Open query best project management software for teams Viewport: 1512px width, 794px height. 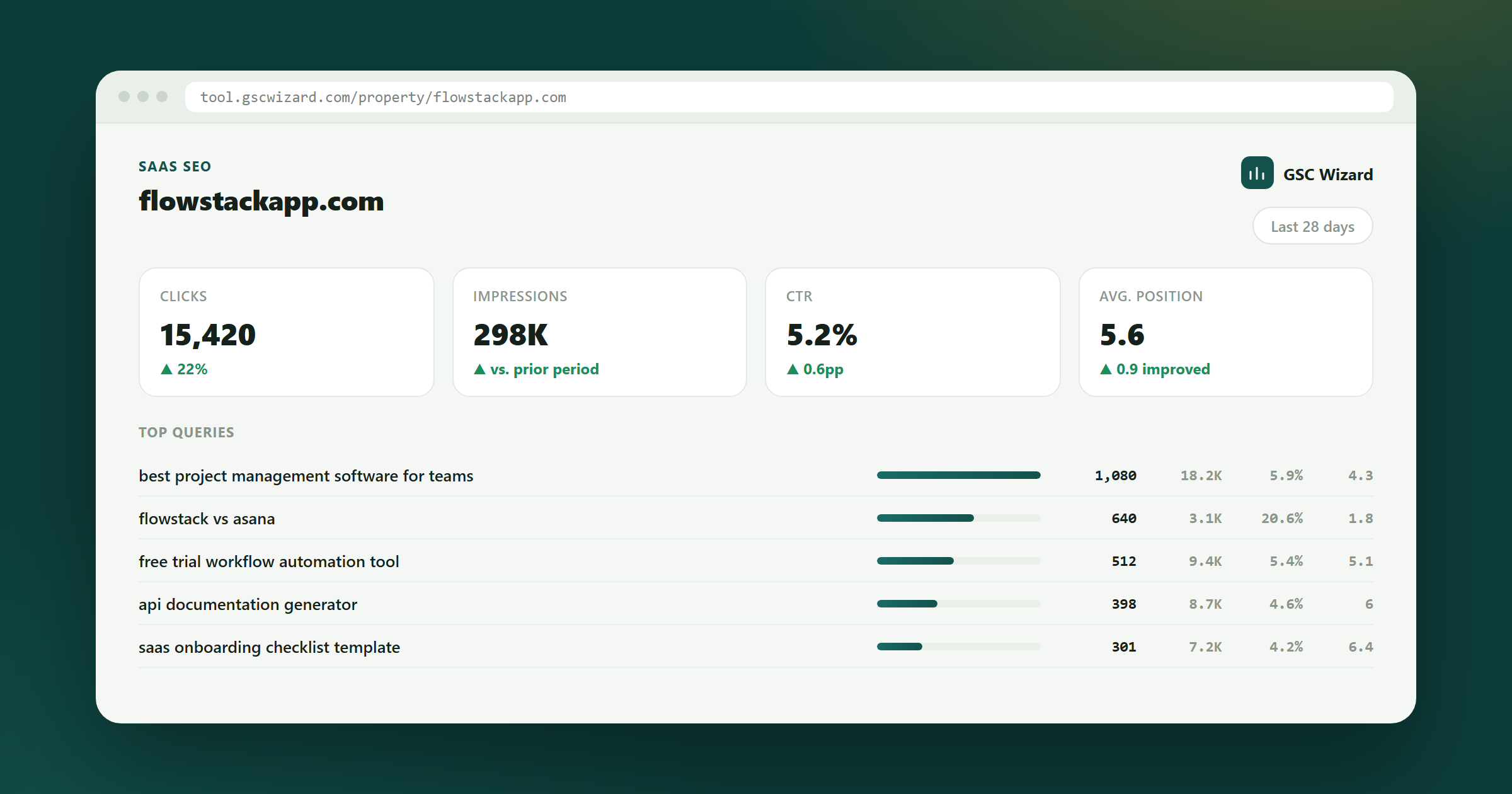pos(306,476)
